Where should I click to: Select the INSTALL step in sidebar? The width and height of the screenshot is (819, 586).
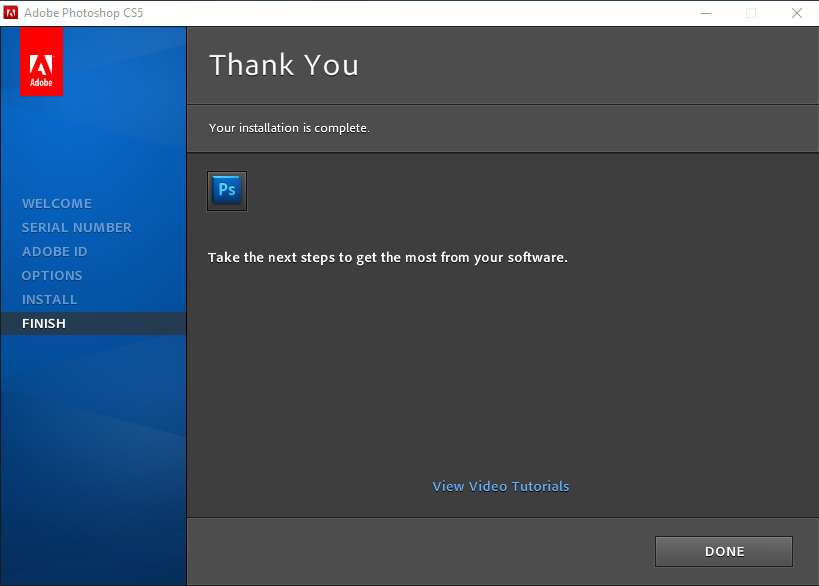coord(50,300)
